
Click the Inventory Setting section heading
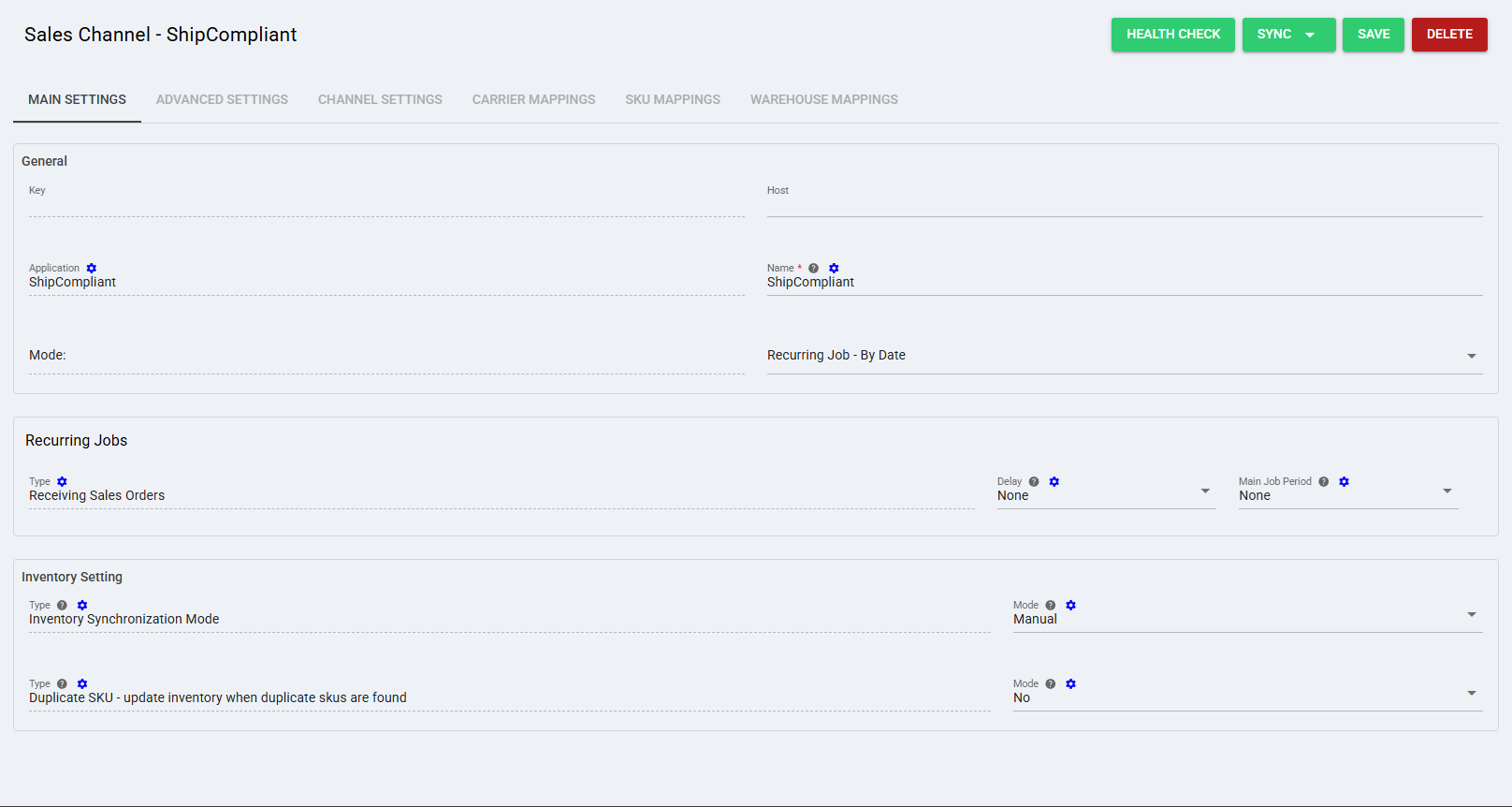pyautogui.click(x=72, y=577)
